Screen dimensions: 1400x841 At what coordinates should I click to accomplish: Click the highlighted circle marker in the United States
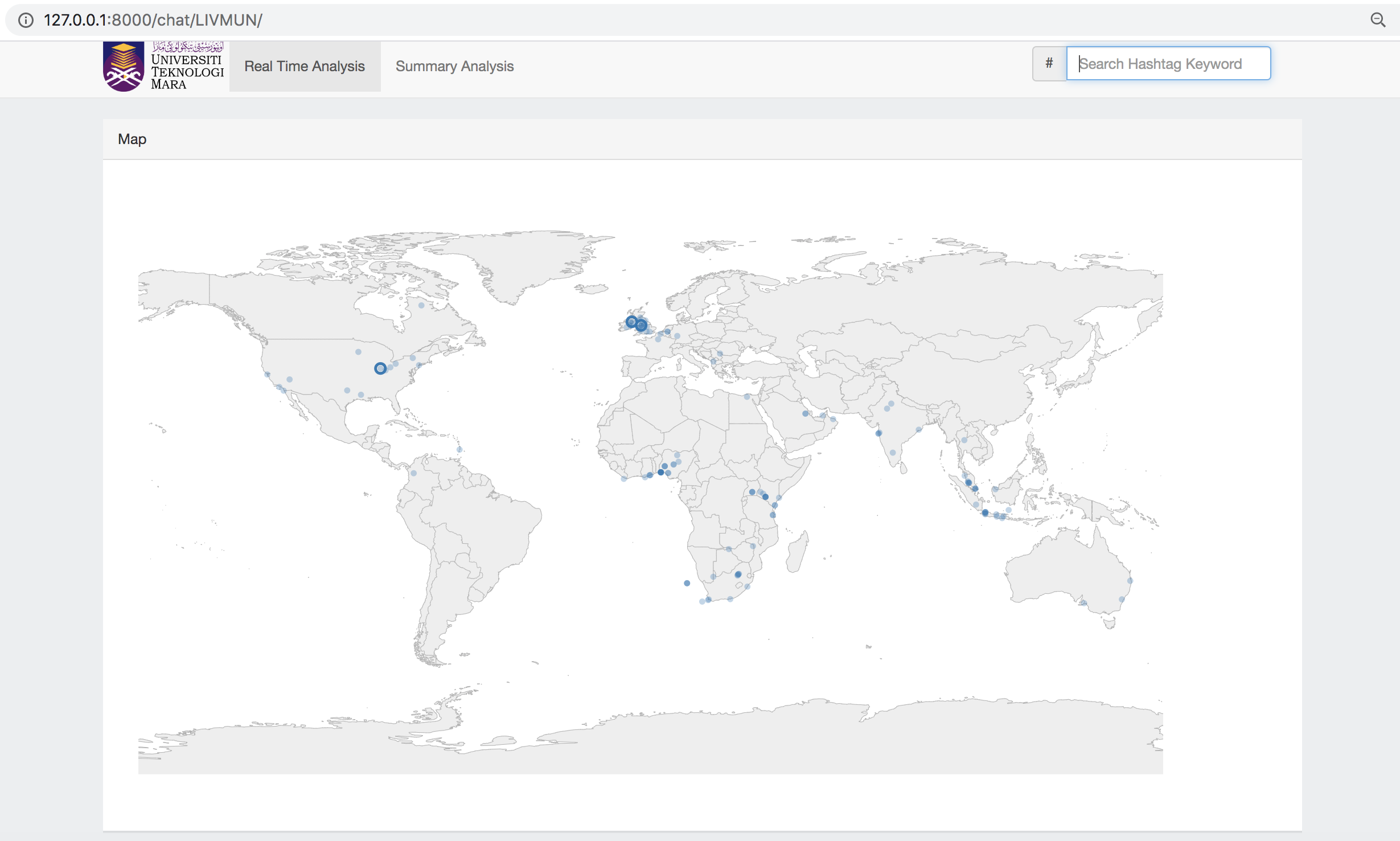pyautogui.click(x=380, y=369)
